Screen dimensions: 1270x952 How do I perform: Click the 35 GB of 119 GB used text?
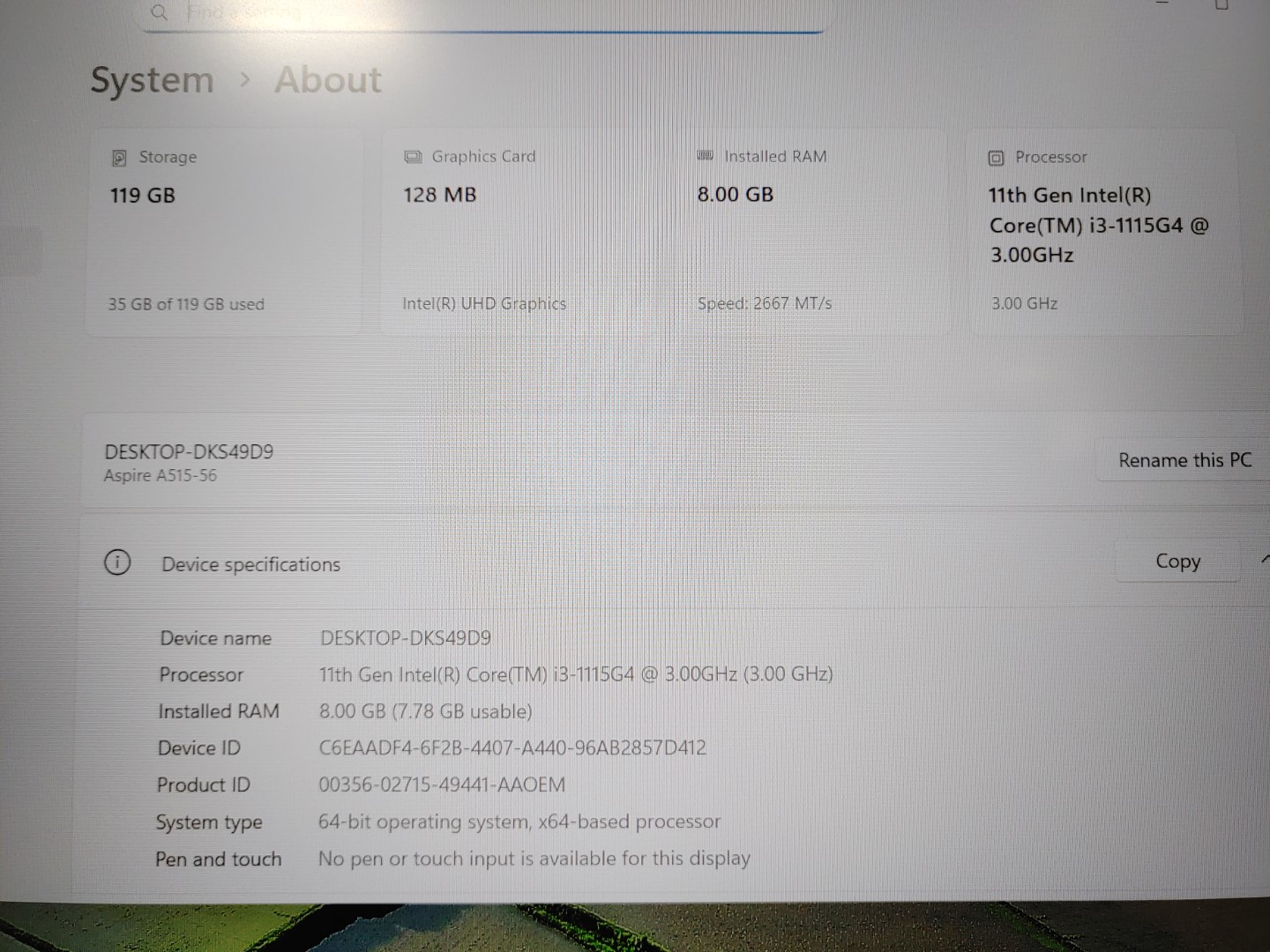(x=185, y=303)
